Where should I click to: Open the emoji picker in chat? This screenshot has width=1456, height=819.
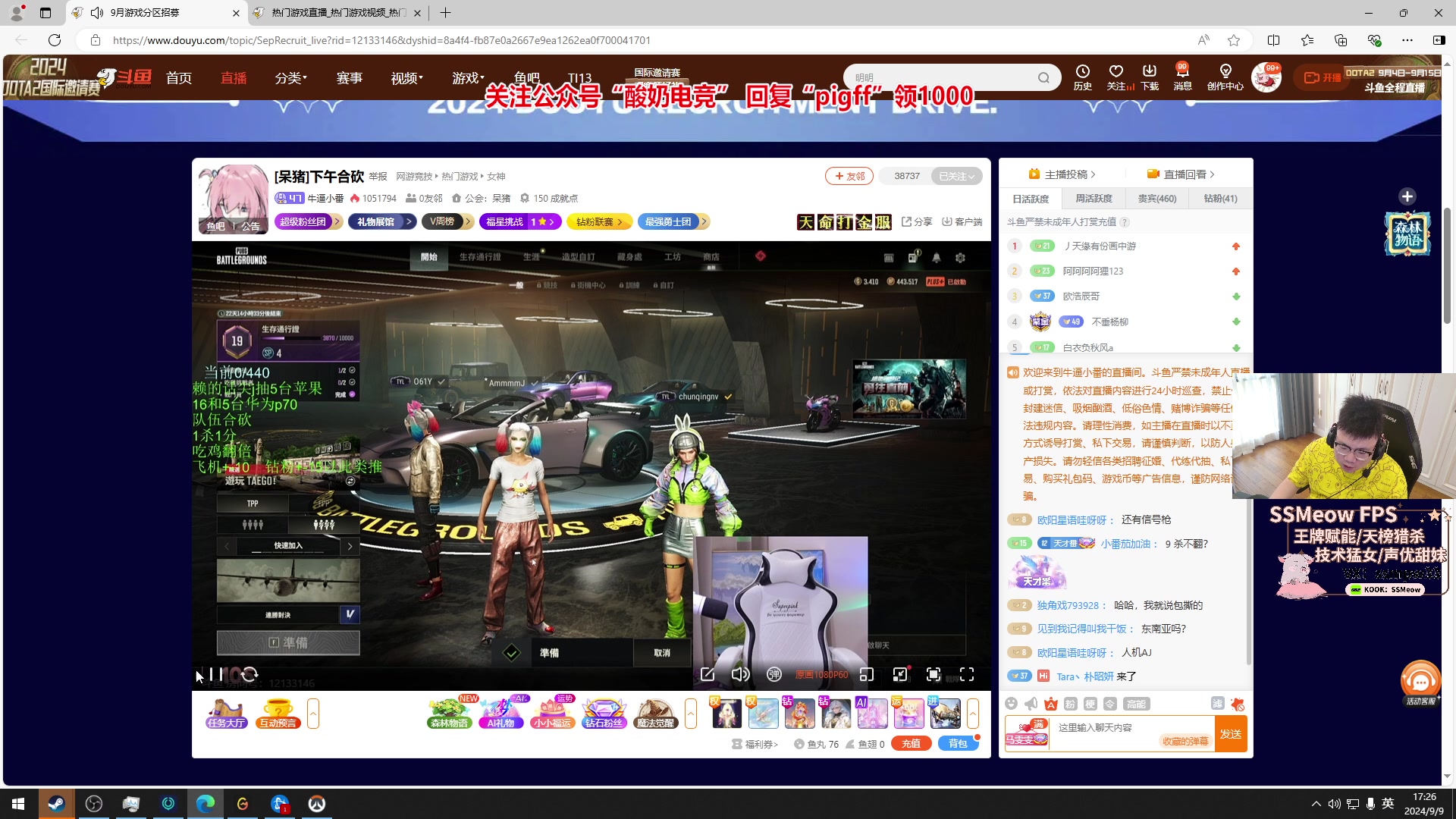coord(1011,704)
